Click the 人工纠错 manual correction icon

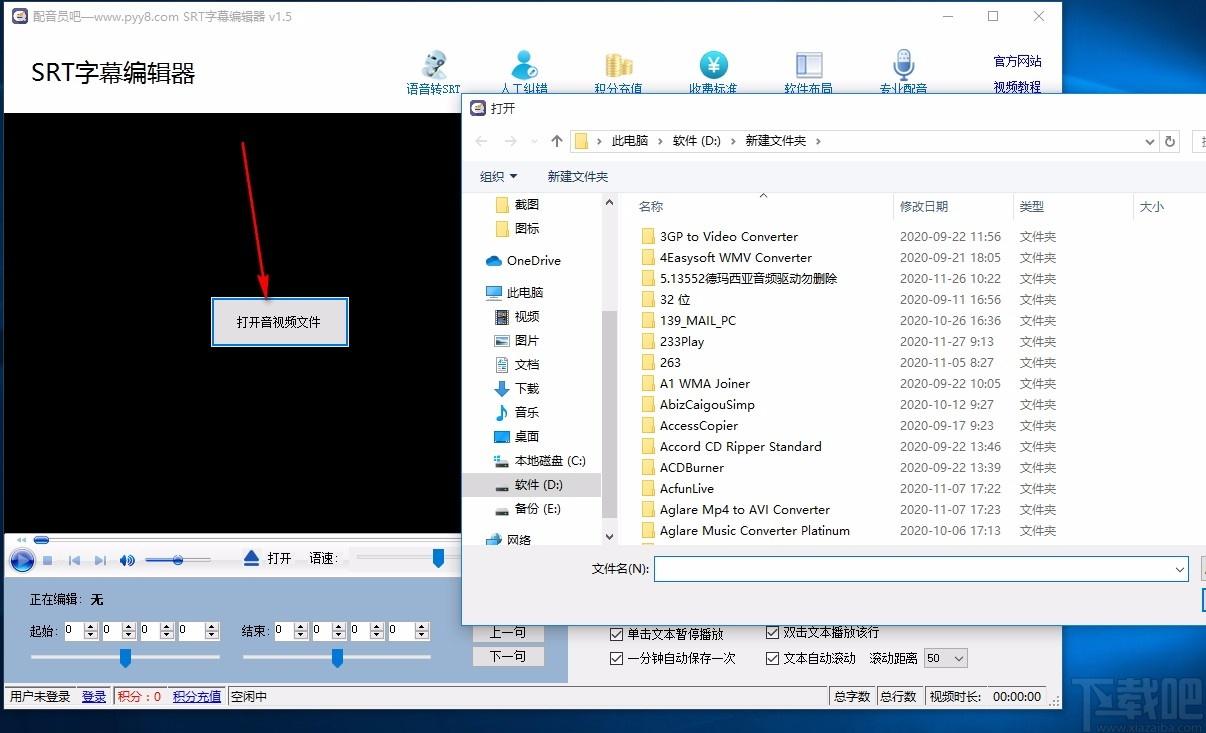click(x=524, y=72)
